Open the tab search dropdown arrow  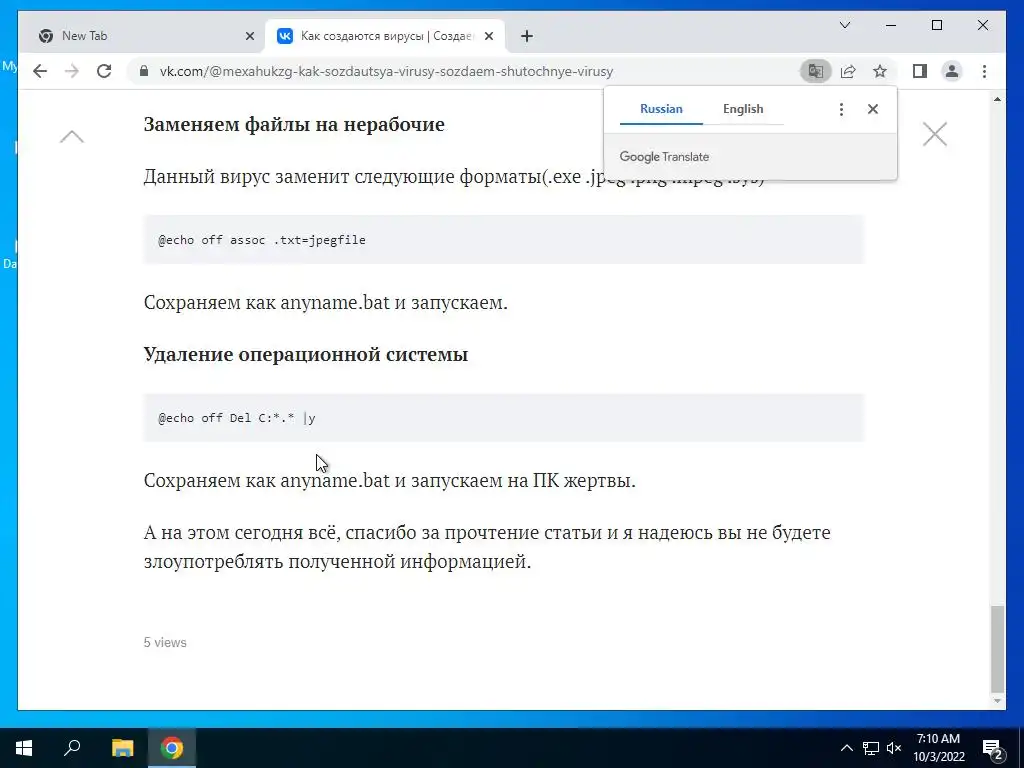[844, 25]
